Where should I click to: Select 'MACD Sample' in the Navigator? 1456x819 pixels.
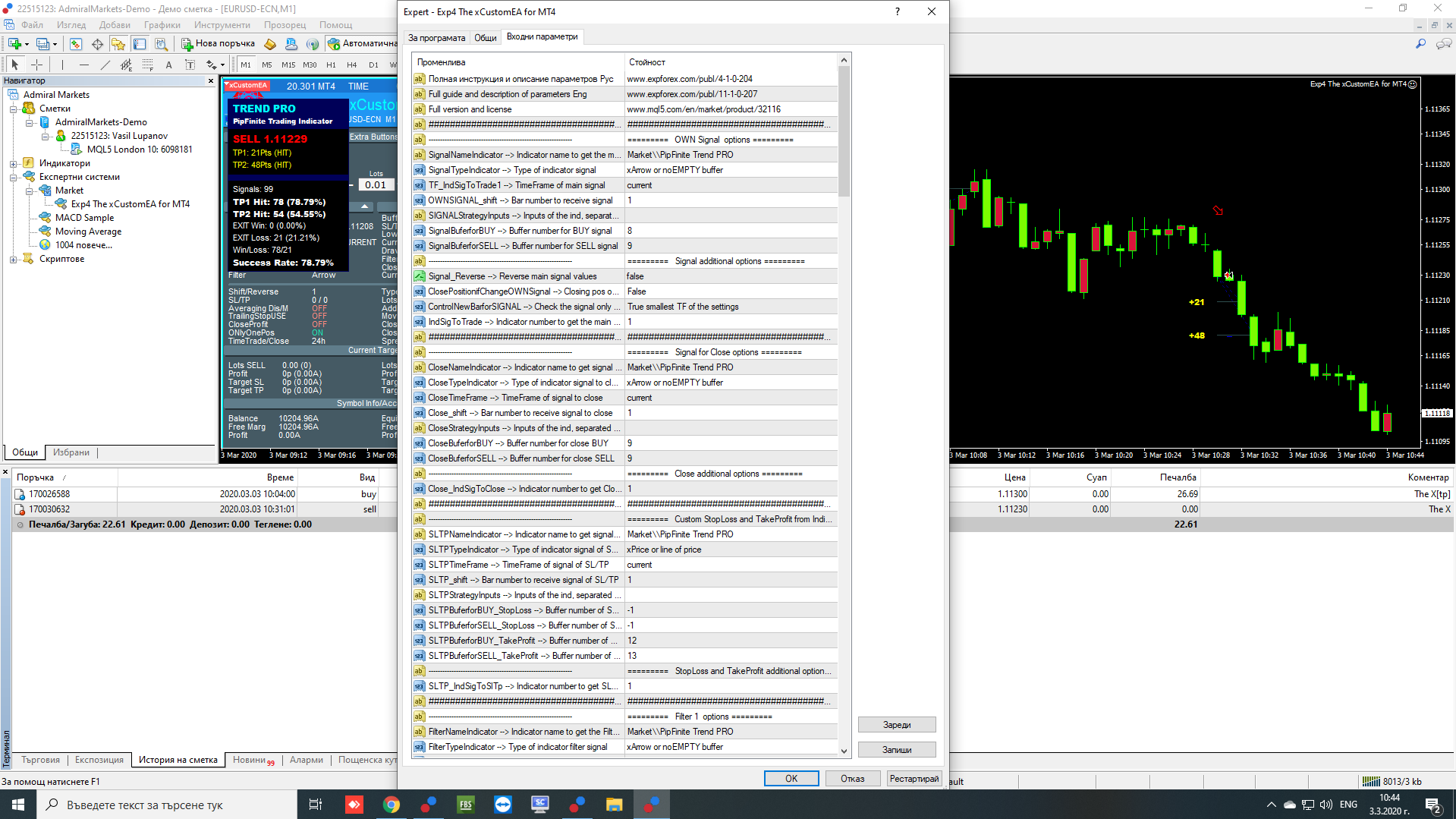pos(84,218)
